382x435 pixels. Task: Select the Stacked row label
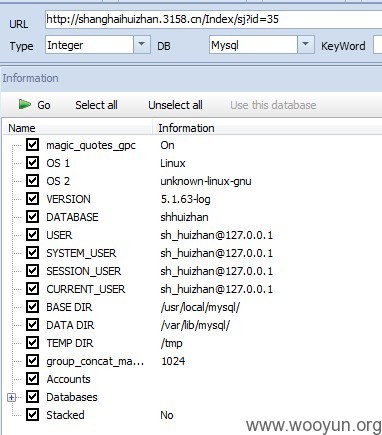click(65, 415)
